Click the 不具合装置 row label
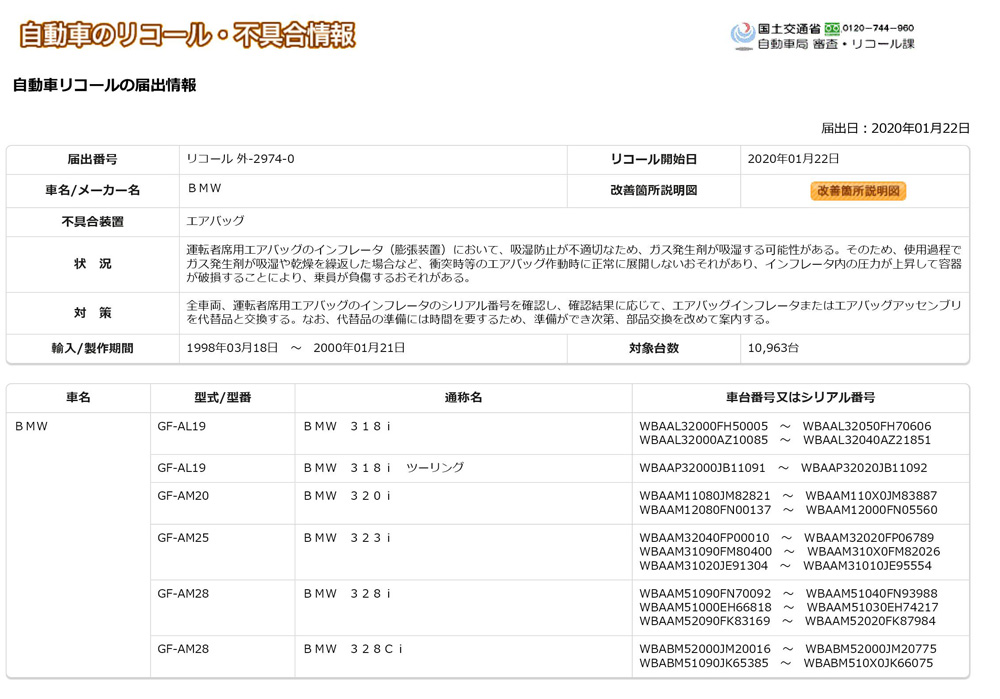1000x699 pixels. click(92, 221)
